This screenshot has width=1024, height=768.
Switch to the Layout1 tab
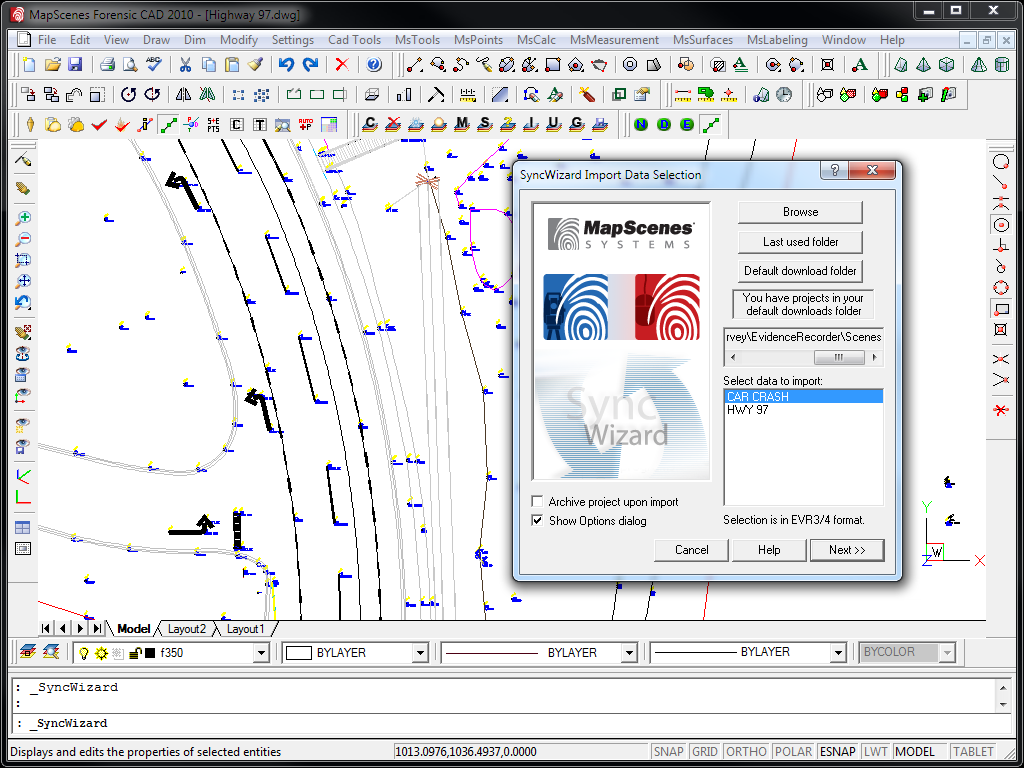coord(246,629)
